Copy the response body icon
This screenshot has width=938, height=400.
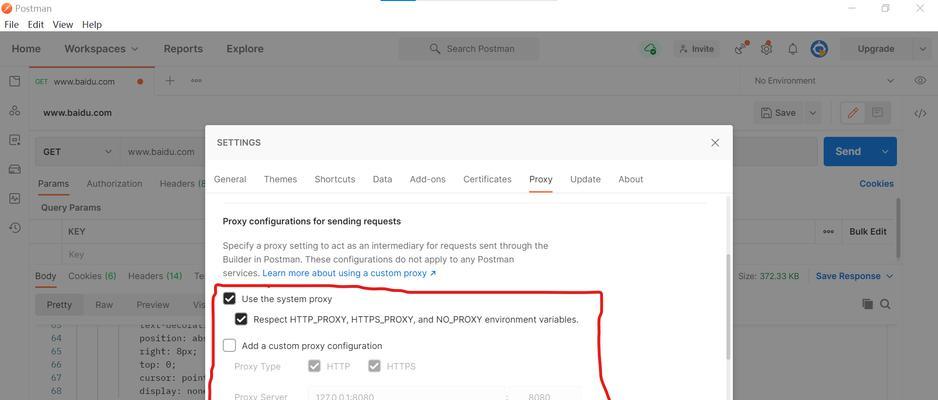tap(867, 304)
